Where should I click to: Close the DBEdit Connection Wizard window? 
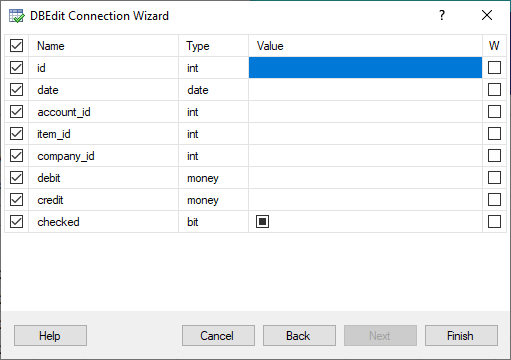pos(487,15)
